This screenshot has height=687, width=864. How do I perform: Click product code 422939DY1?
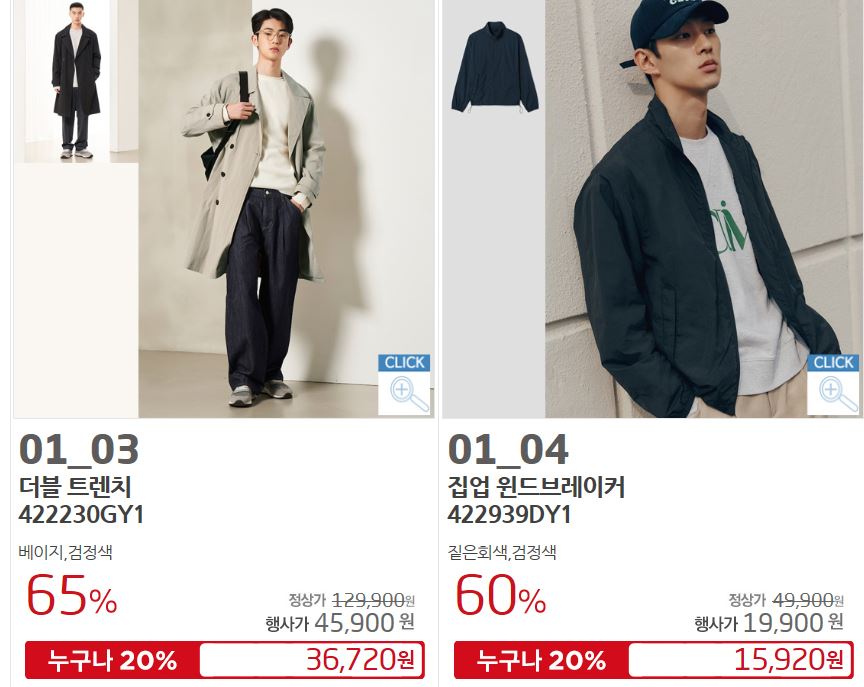click(x=509, y=515)
